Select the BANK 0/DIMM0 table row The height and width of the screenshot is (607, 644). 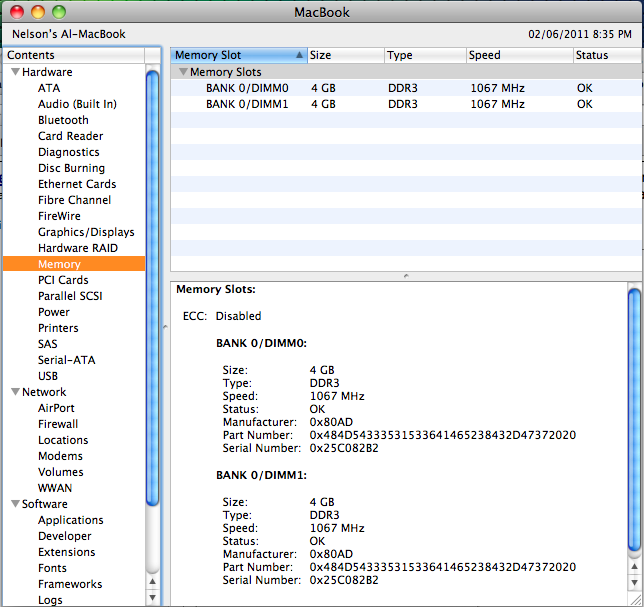pos(406,88)
